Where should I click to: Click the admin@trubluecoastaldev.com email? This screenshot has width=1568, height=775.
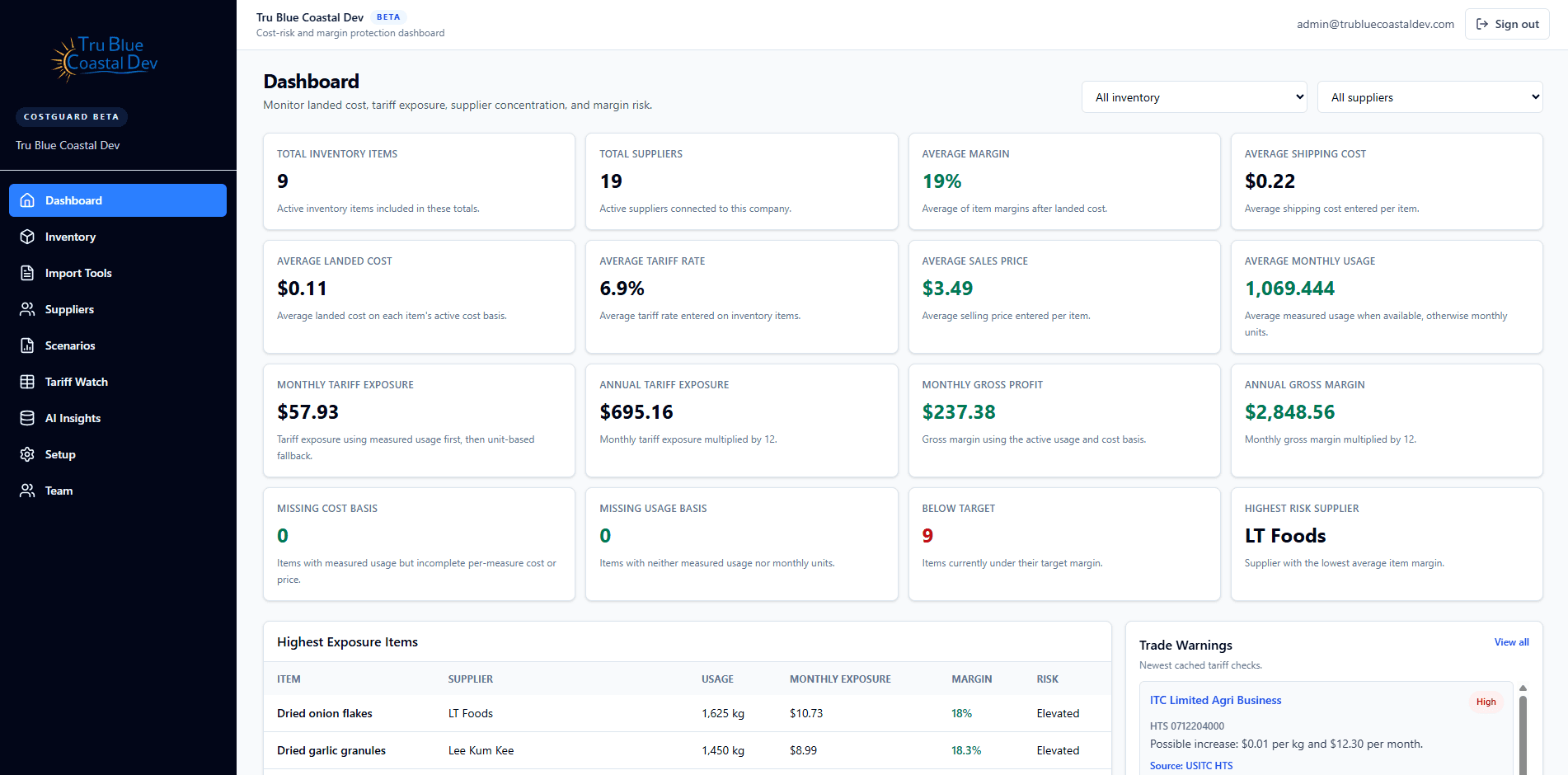pos(1375,24)
